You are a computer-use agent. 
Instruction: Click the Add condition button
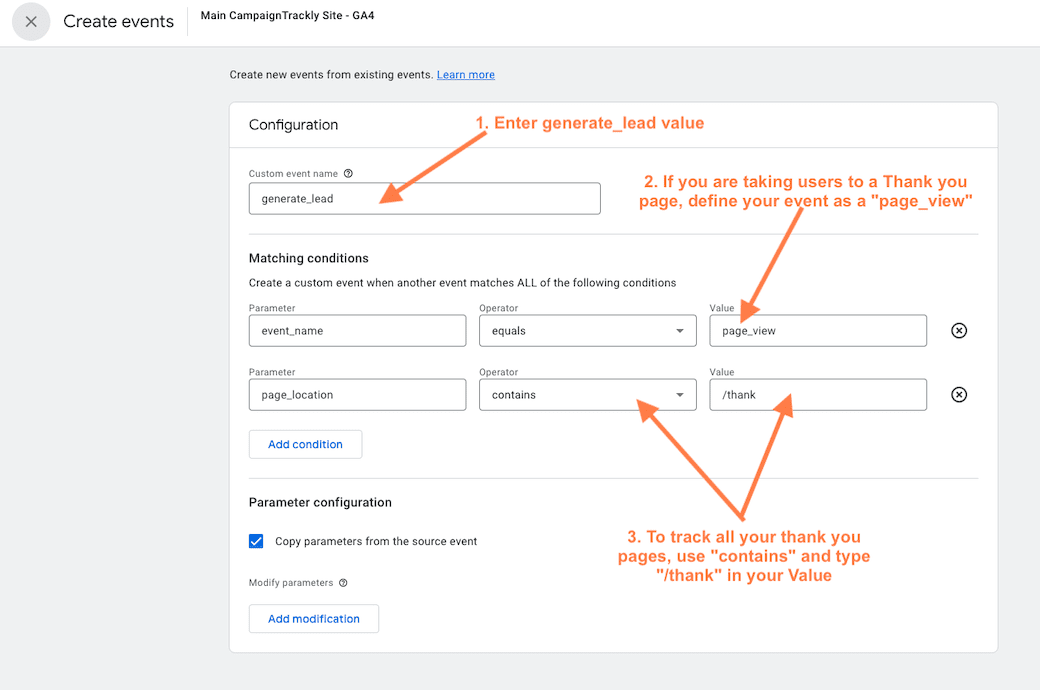[305, 444]
